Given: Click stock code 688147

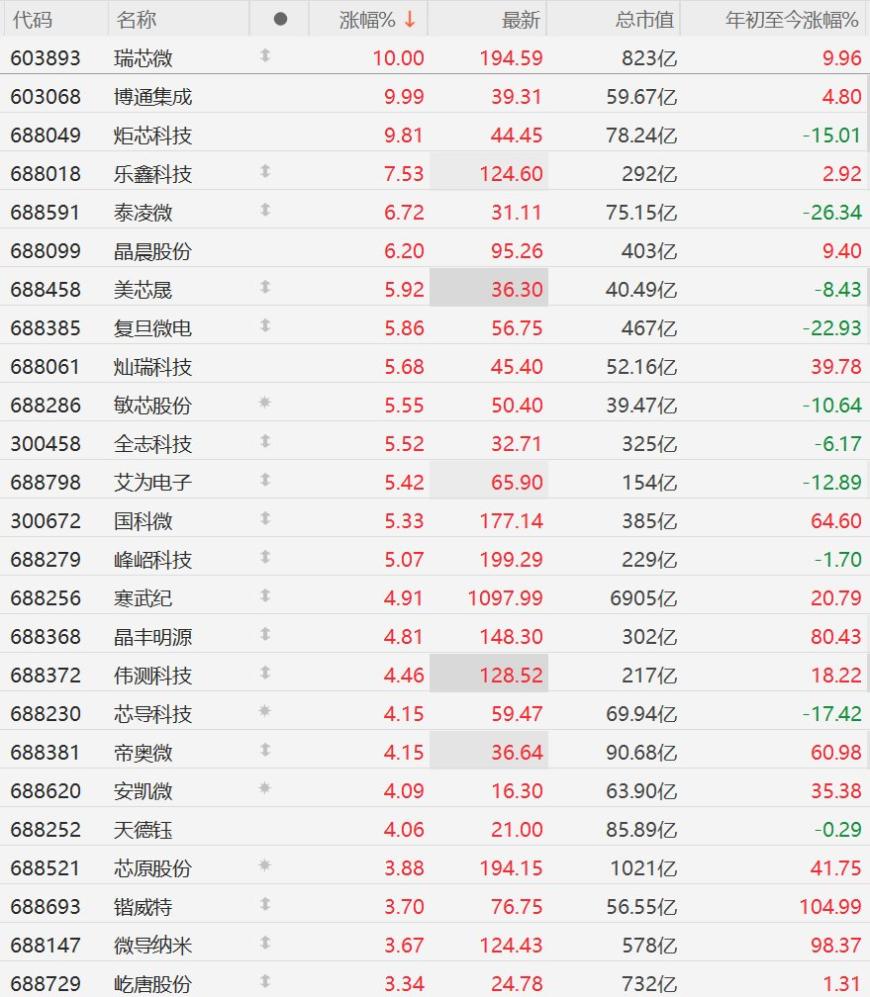Looking at the screenshot, I should click(45, 945).
